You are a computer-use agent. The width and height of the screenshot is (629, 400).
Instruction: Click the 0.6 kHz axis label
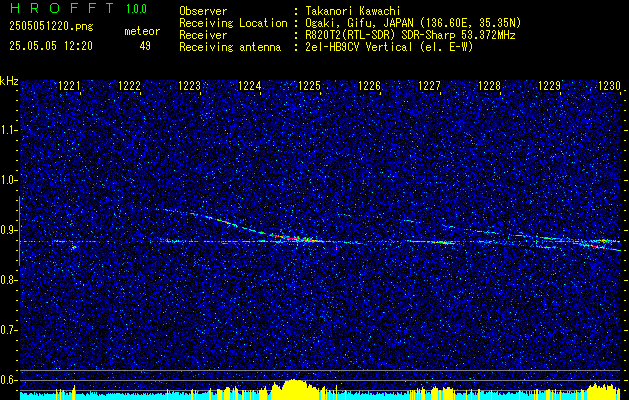click(x=9, y=380)
